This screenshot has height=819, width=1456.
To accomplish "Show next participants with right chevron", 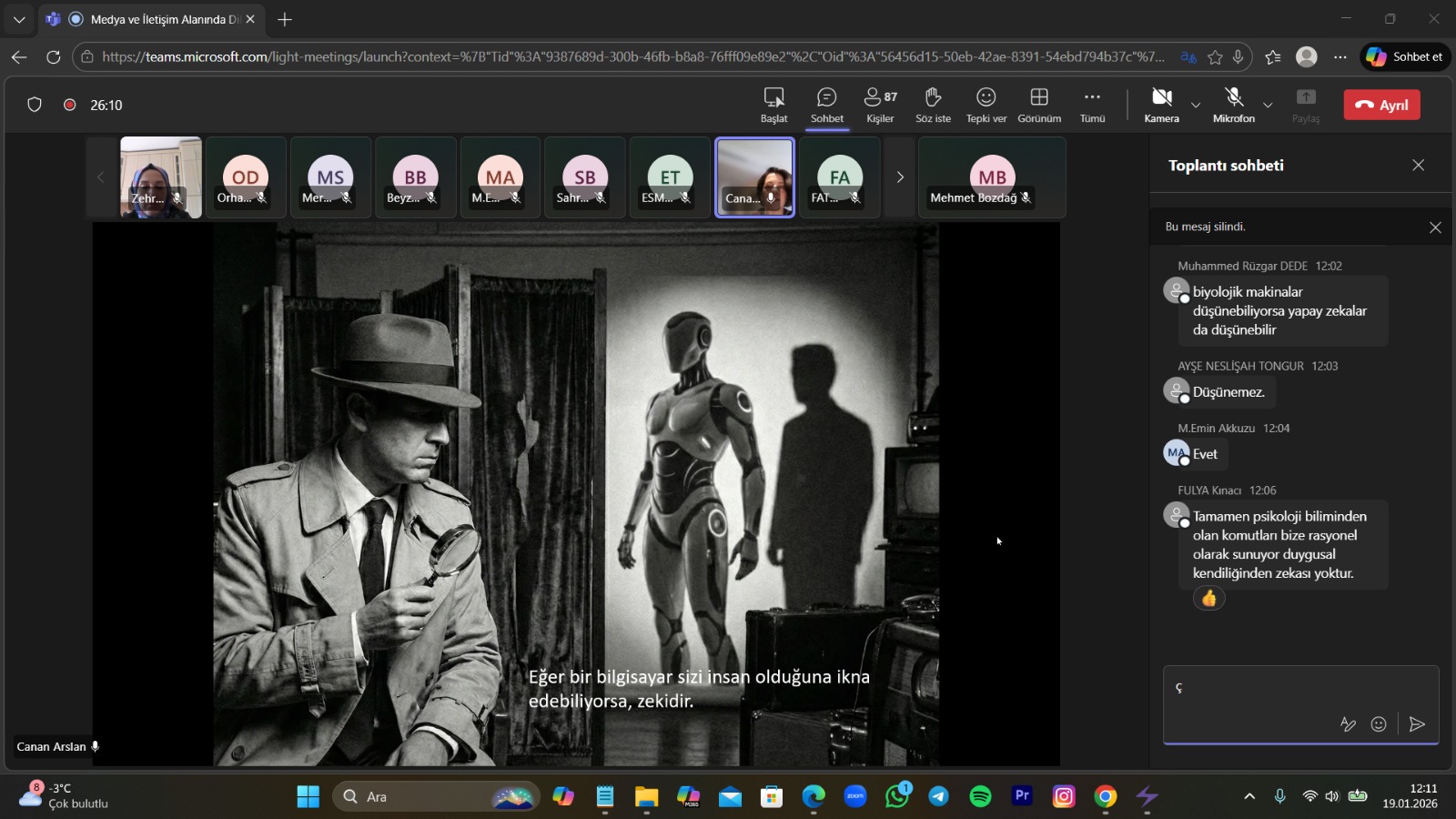I will click(900, 177).
